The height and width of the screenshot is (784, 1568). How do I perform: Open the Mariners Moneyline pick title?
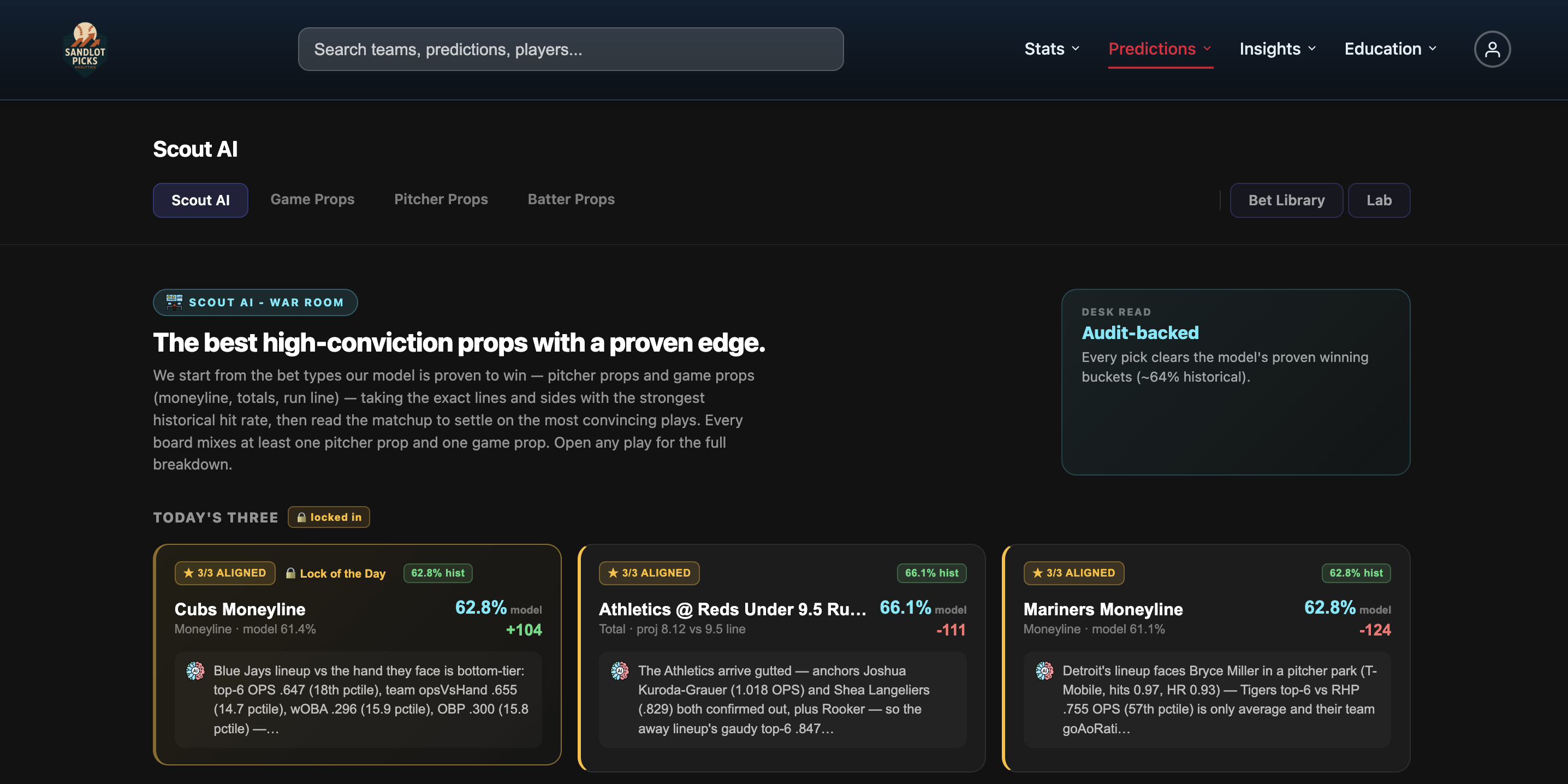(x=1103, y=609)
